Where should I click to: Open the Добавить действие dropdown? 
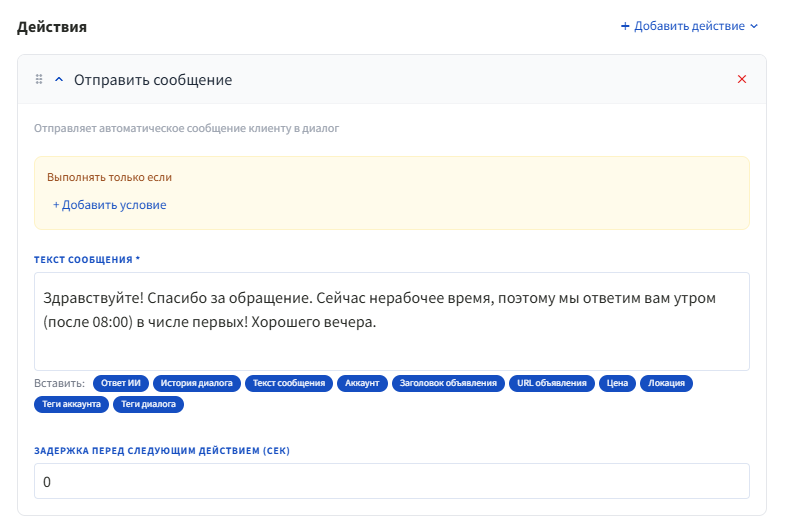689,26
